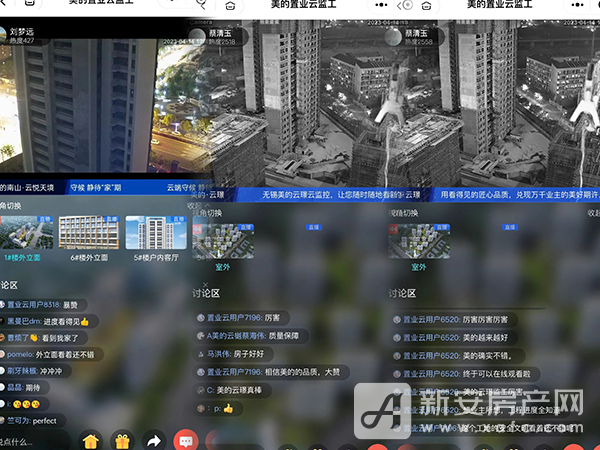The image size is (600, 450).
Task: Tap the 直播 badge beside middle panel thumbnail
Action: pos(314,227)
